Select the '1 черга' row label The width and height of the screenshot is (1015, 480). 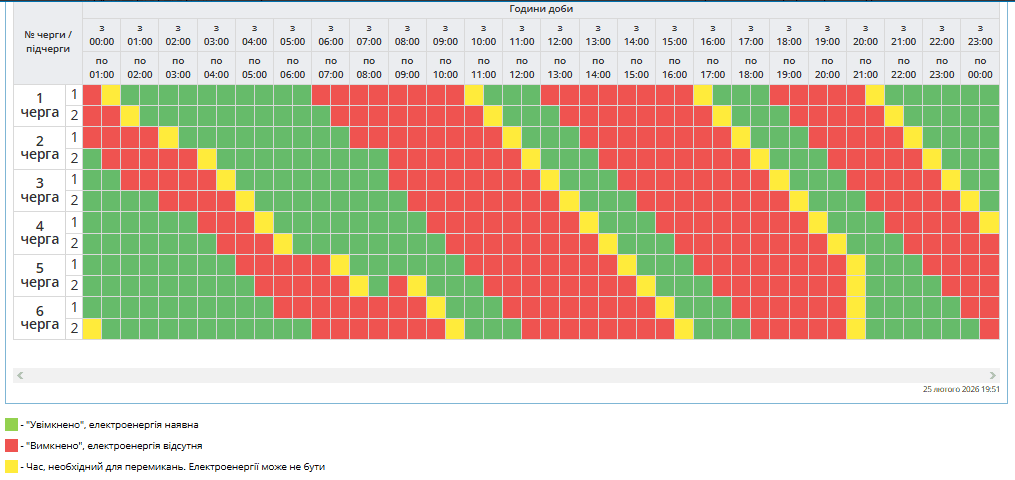pyautogui.click(x=39, y=105)
